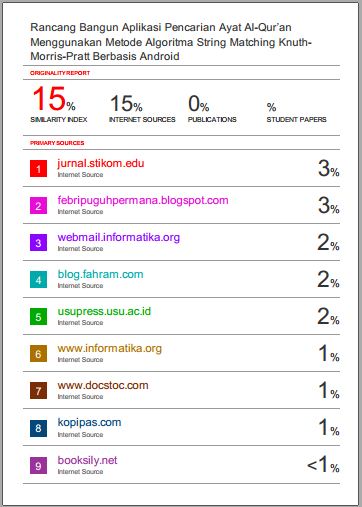Click the magenta source number 2 badge

(38, 206)
